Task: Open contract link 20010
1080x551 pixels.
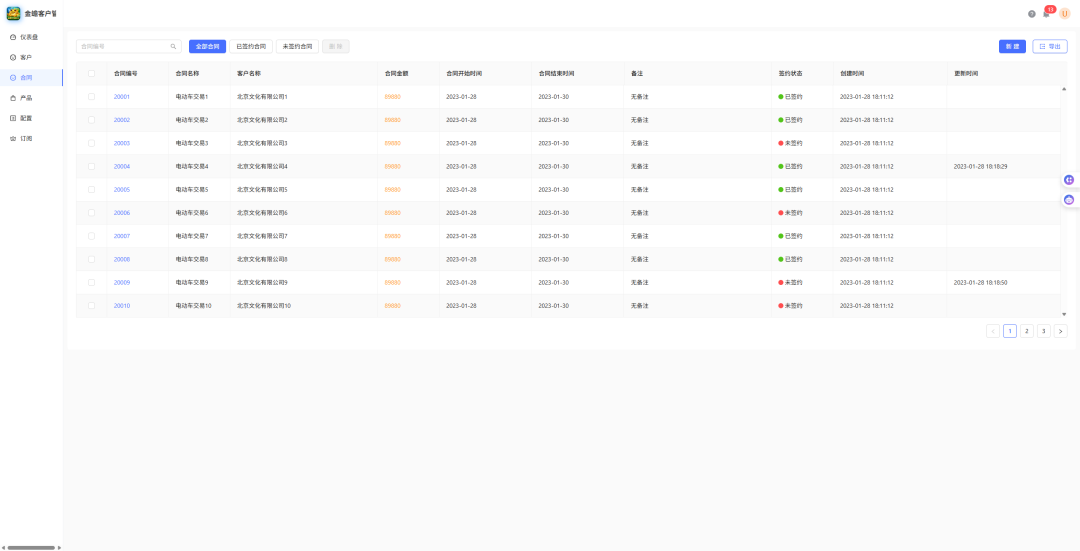Action: click(x=122, y=305)
